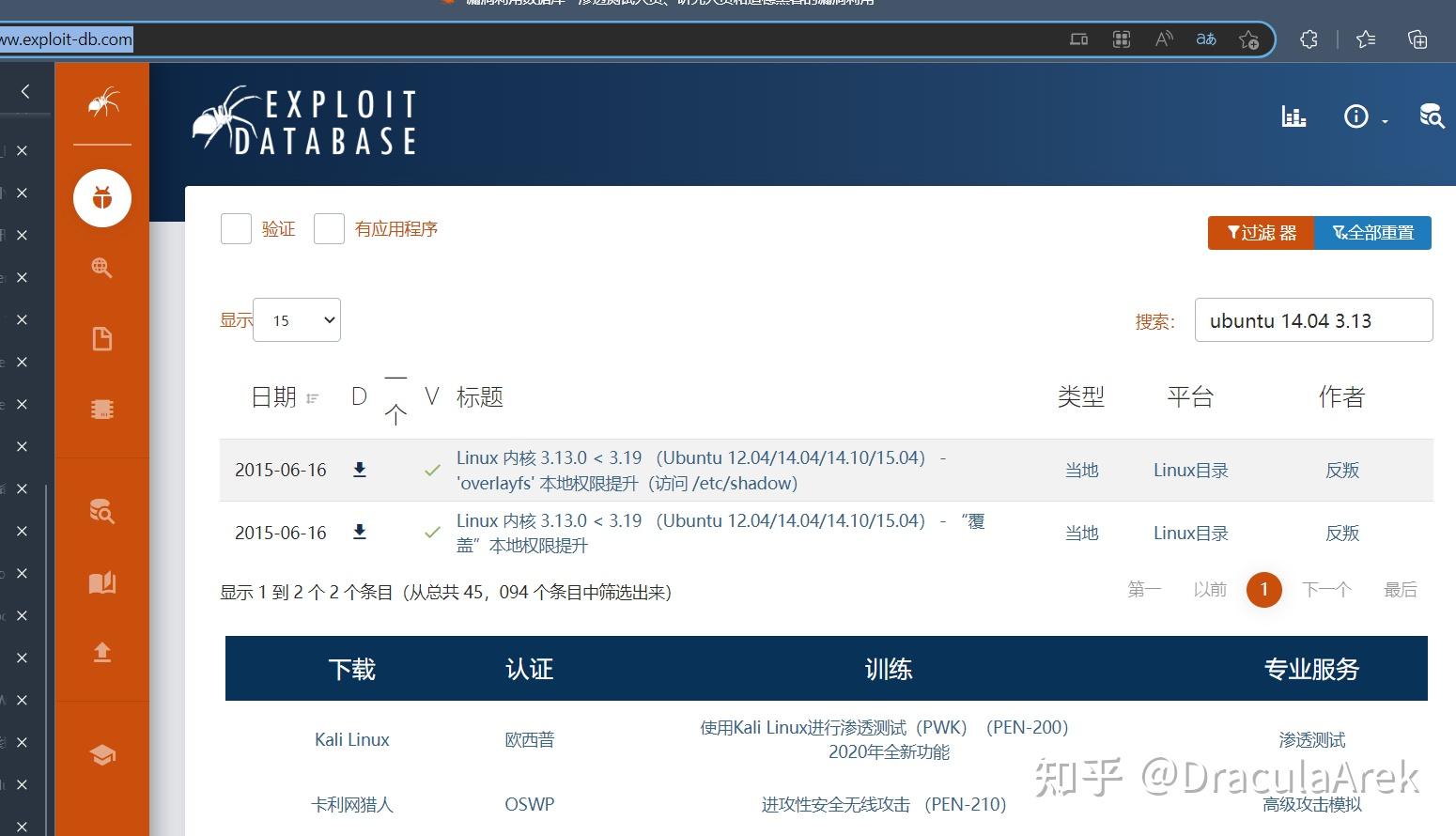The image size is (1456, 836).
Task: Download the second 2015-06-16 “覆盖” exploit
Action: pyautogui.click(x=359, y=533)
